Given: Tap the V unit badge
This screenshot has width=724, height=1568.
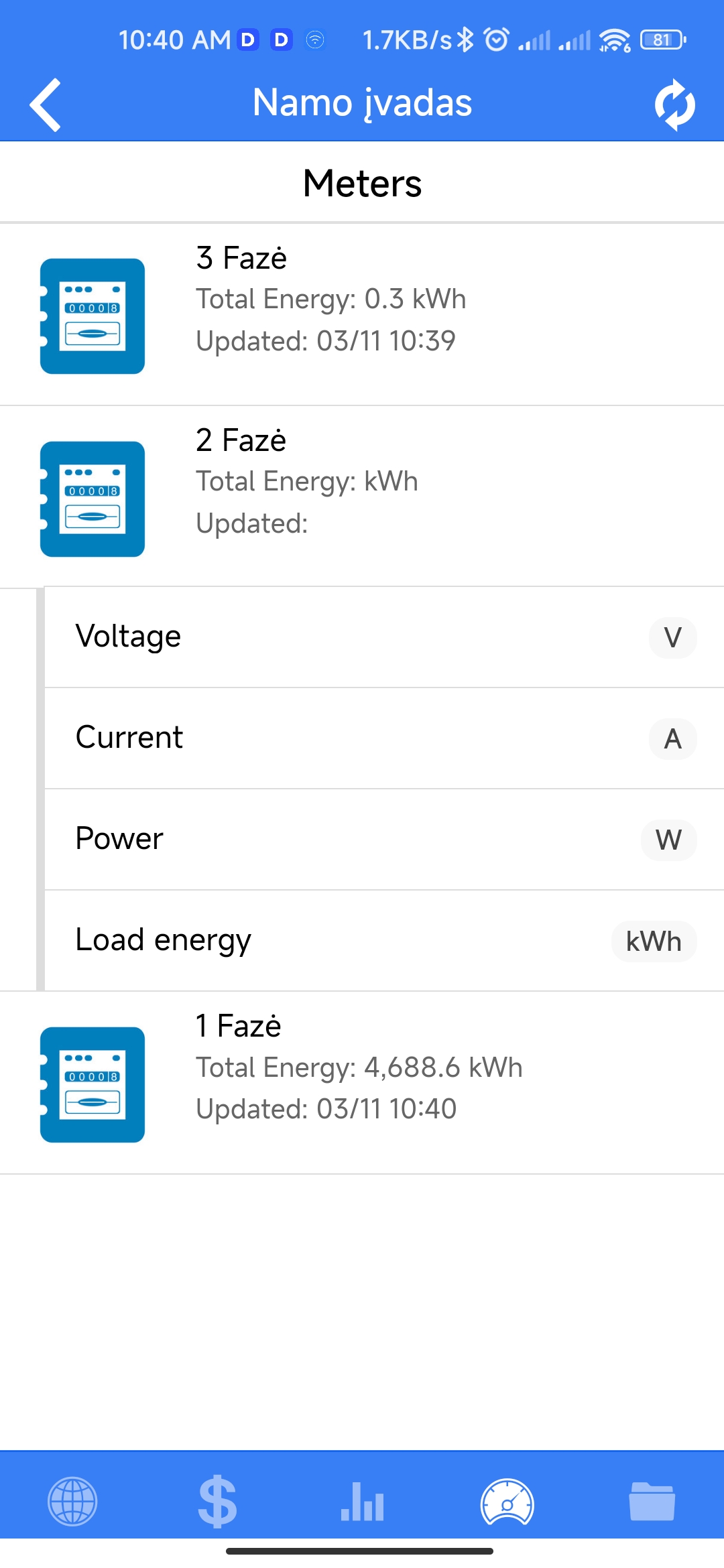Looking at the screenshot, I should pyautogui.click(x=672, y=638).
